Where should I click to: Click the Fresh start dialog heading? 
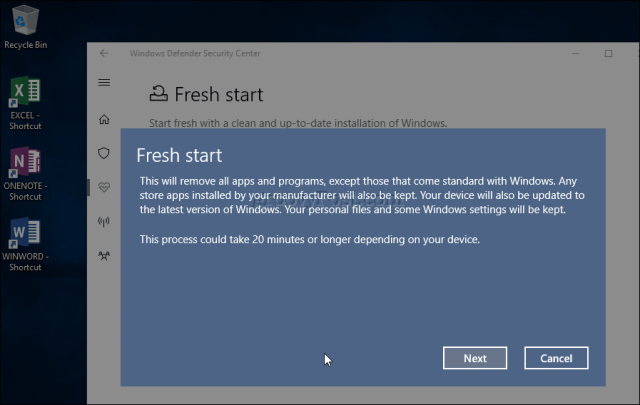(179, 156)
